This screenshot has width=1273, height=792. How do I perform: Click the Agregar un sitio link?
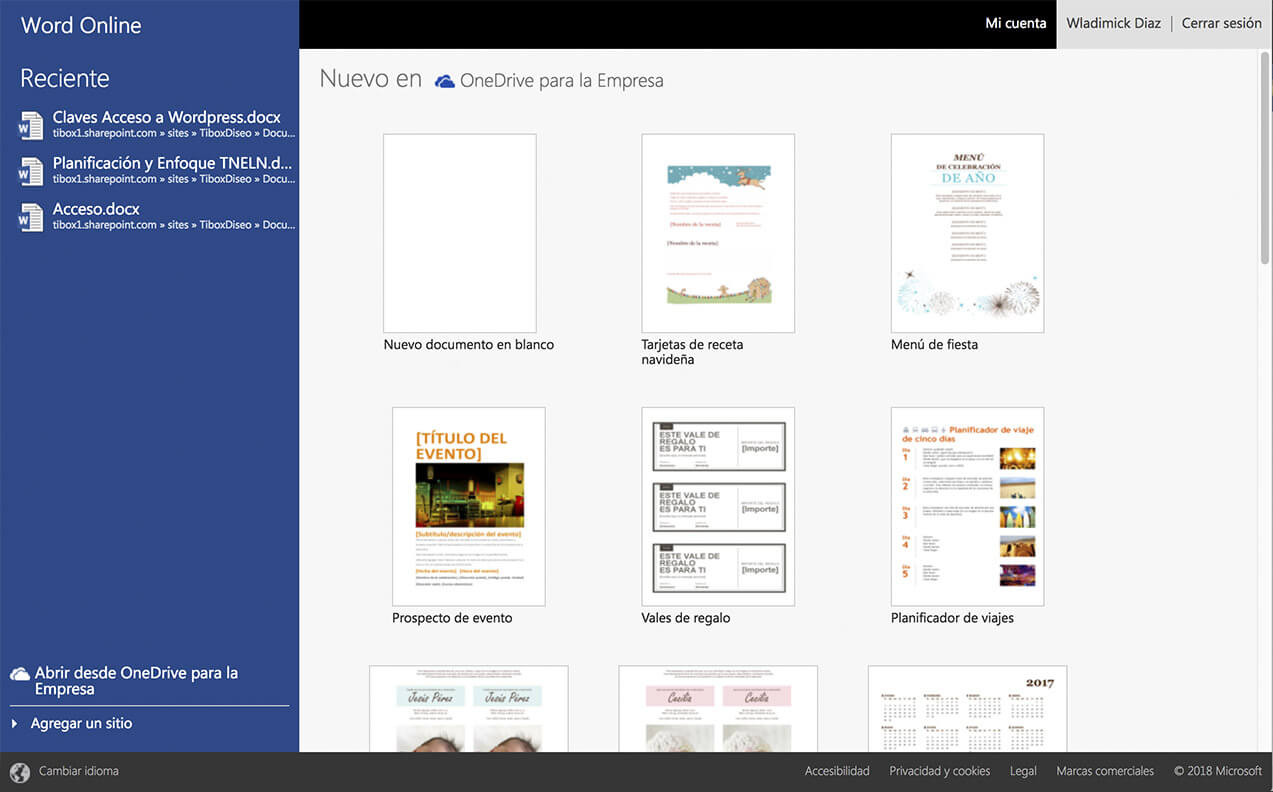coord(81,723)
